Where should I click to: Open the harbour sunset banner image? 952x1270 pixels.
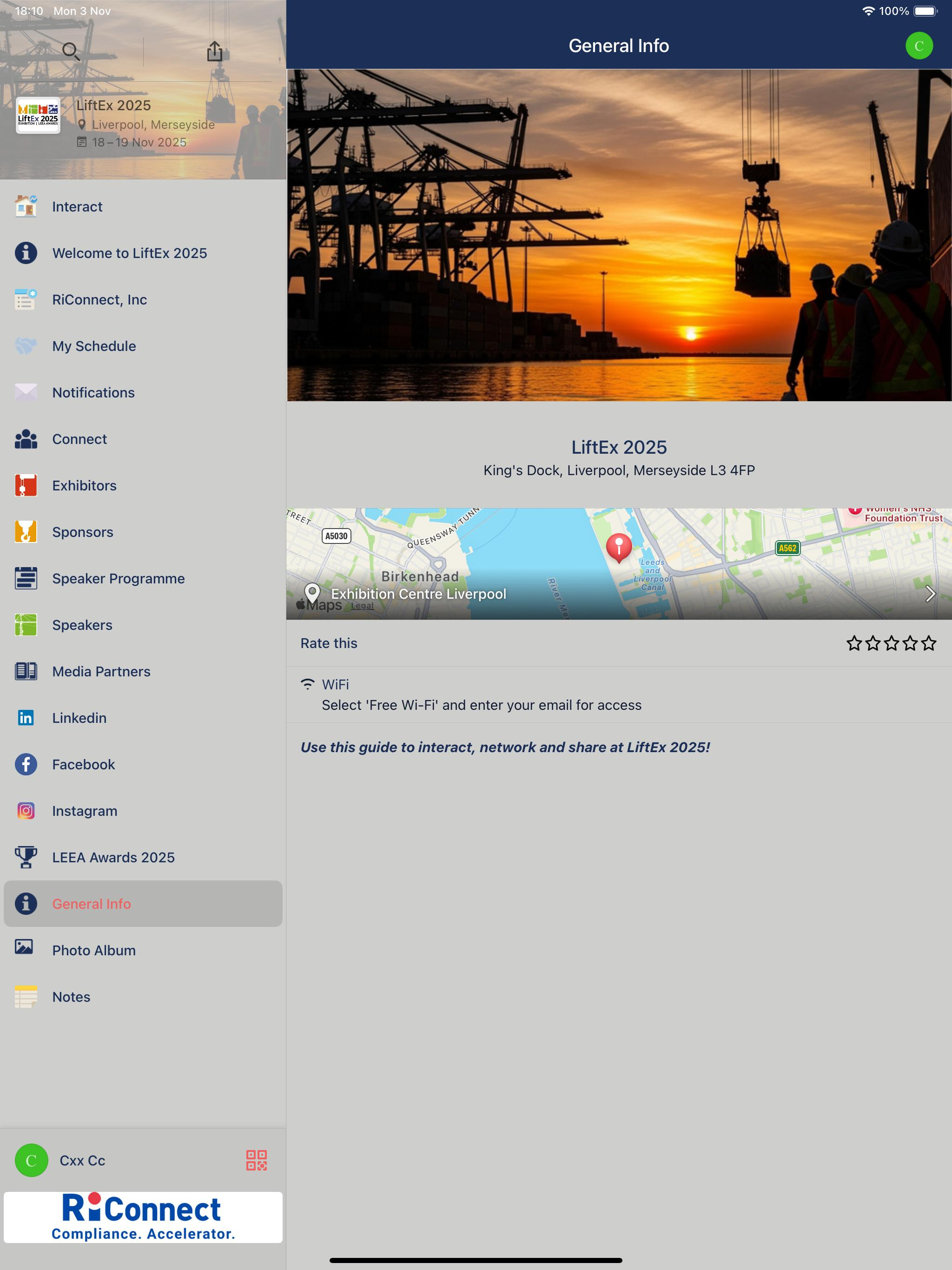click(x=619, y=235)
